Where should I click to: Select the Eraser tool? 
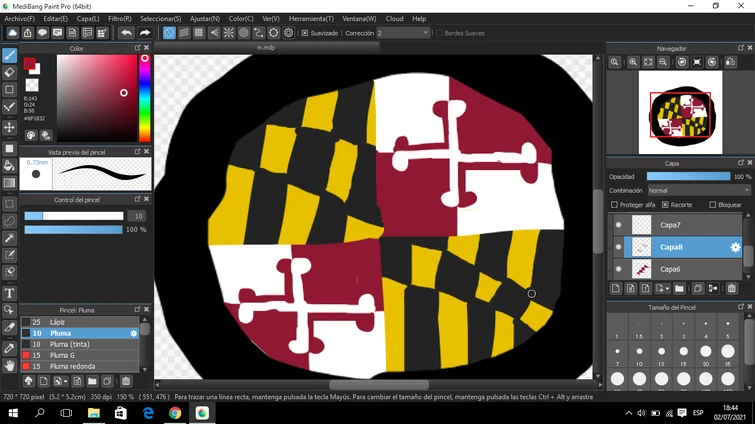click(x=9, y=73)
